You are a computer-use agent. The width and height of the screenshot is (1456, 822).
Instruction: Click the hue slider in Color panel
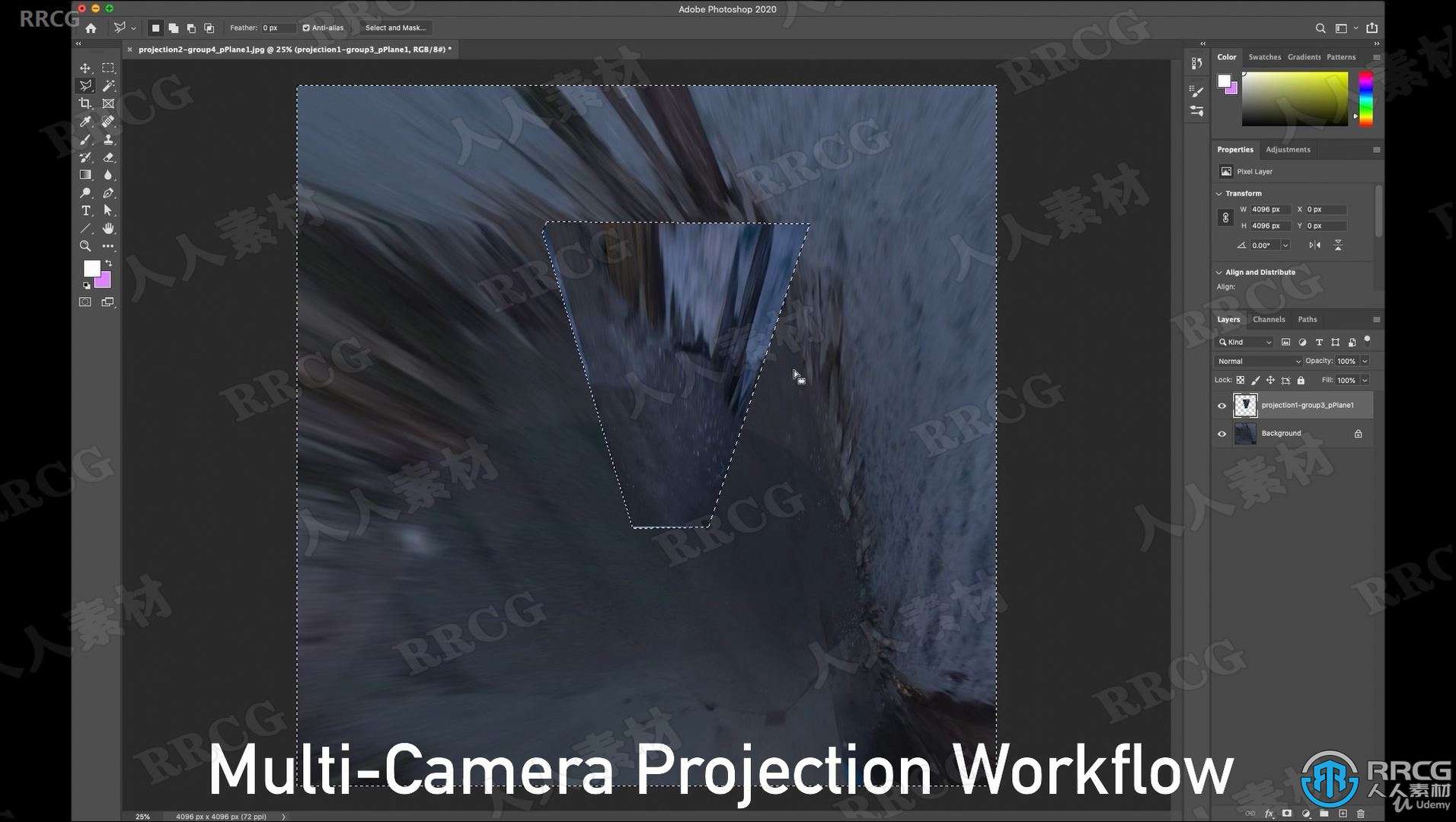pyautogui.click(x=1365, y=99)
